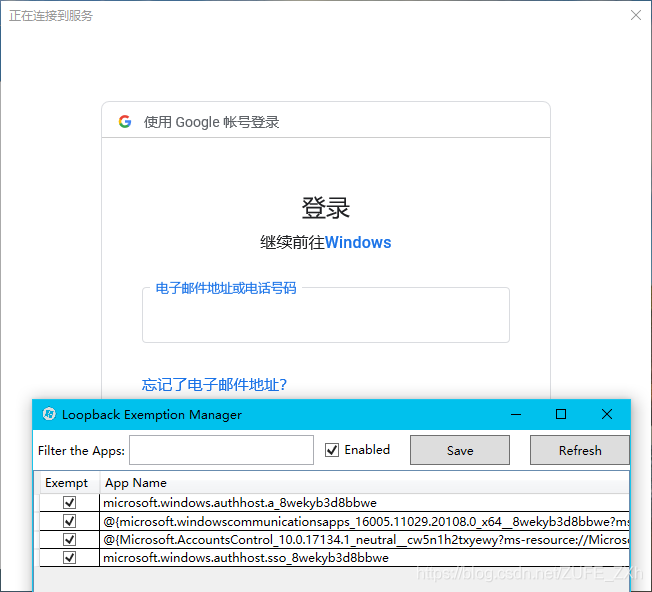Viewport: 652px width, 592px height.
Task: Toggle the Enabled checkbox
Action: click(332, 450)
